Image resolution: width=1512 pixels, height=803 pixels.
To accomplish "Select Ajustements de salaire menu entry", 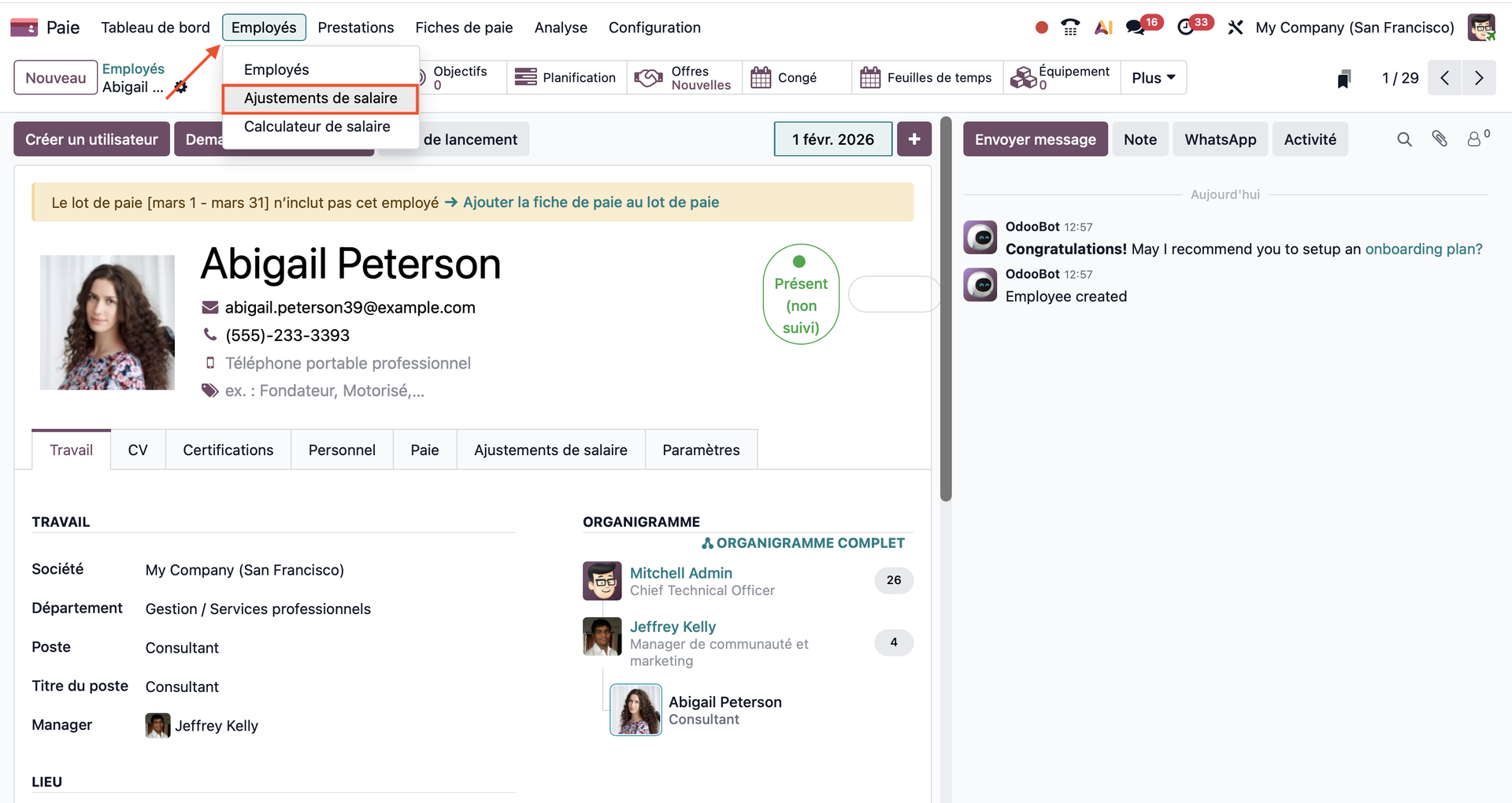I will point(321,98).
